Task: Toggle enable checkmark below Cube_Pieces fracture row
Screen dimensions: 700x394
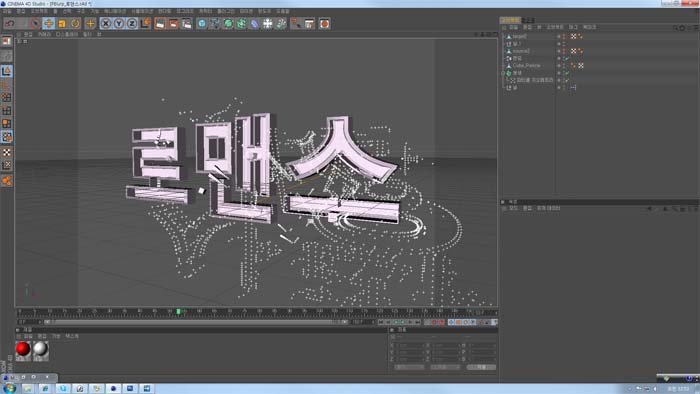Action: click(567, 80)
